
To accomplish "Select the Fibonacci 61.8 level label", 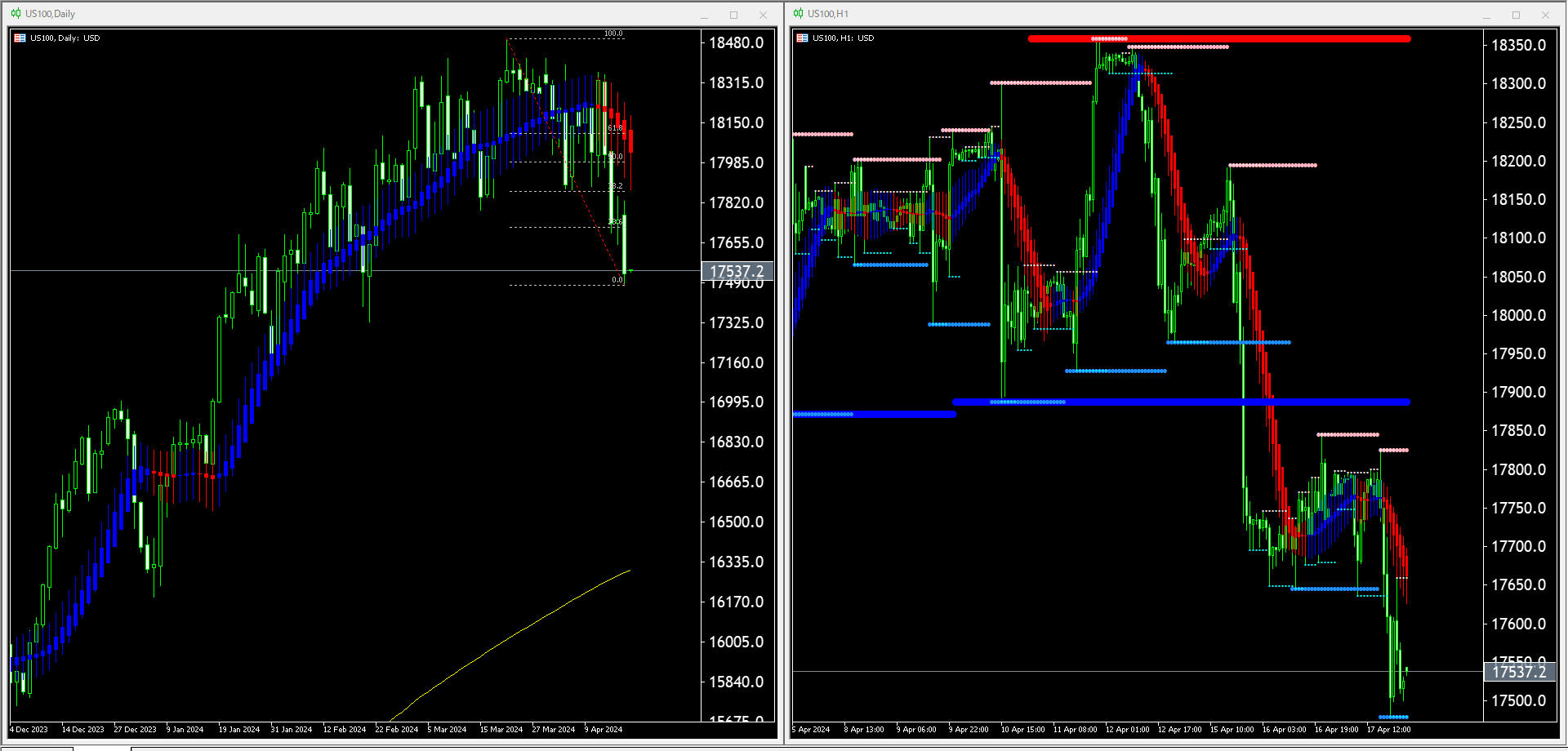I will (615, 128).
